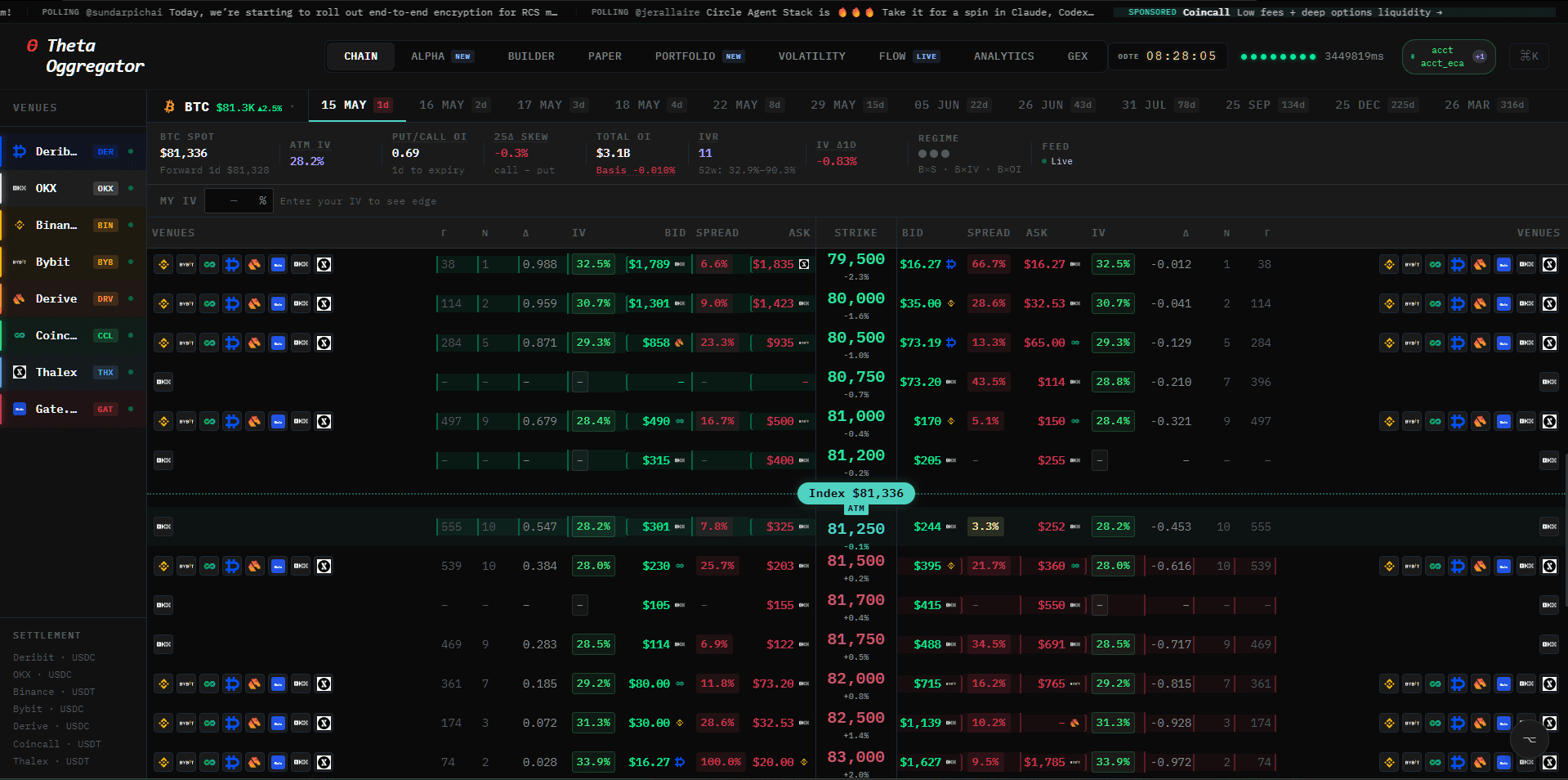Image resolution: width=1568 pixels, height=780 pixels.
Task: Toggle the Deribit venue in the sidebar
Action: click(74, 151)
